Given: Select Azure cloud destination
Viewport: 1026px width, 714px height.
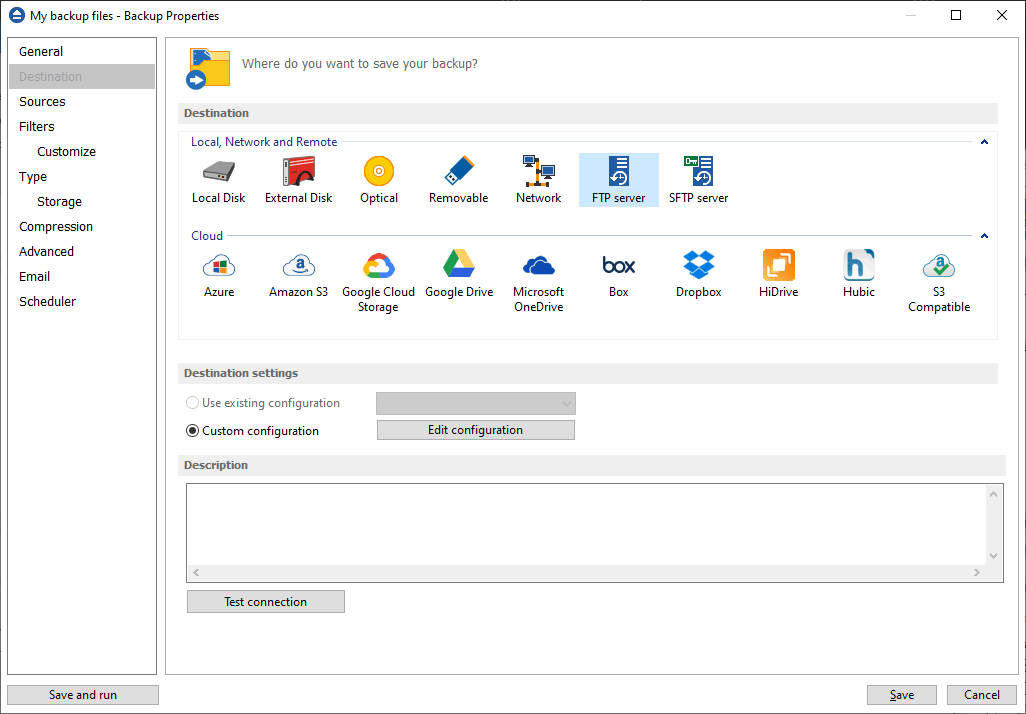Looking at the screenshot, I should point(219,275).
